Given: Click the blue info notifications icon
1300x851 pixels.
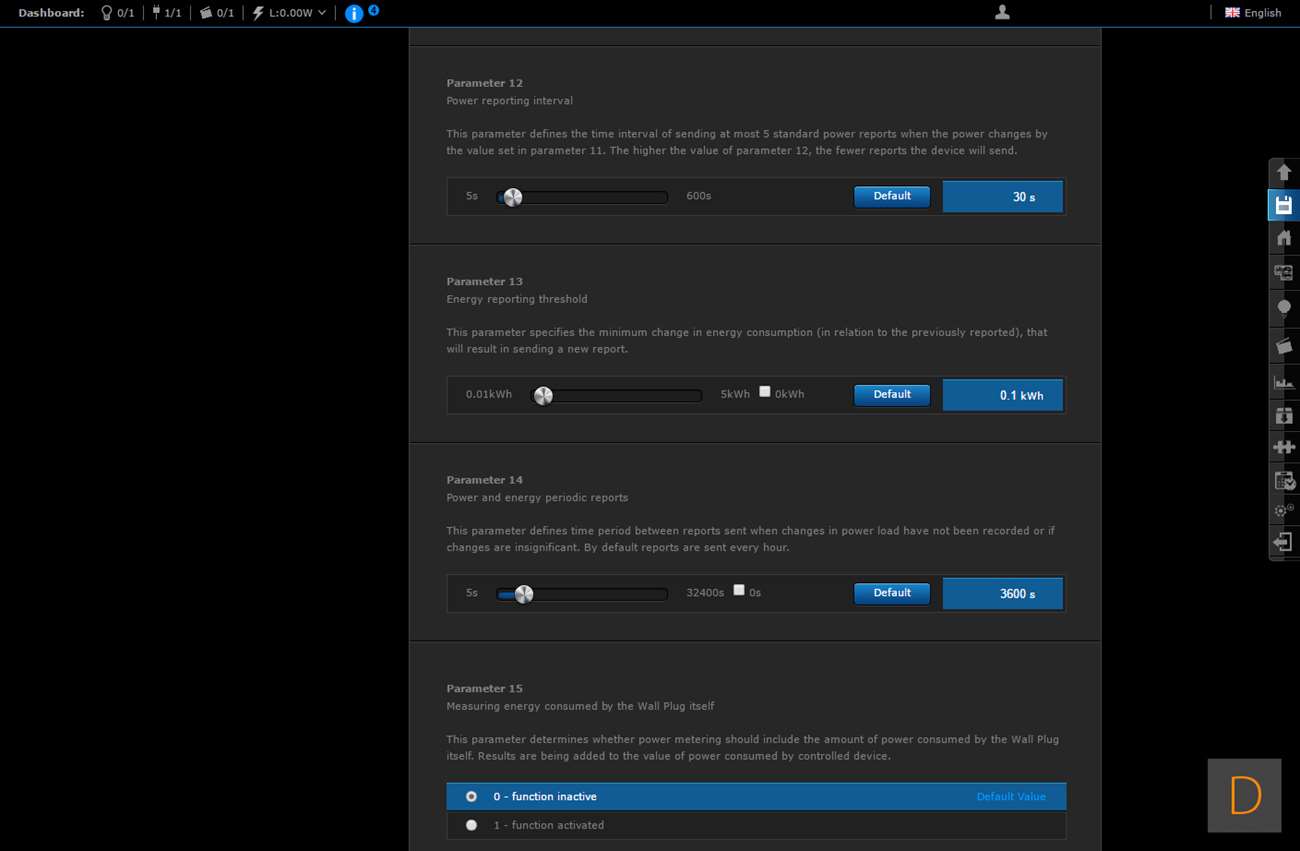Looking at the screenshot, I should [x=353, y=13].
